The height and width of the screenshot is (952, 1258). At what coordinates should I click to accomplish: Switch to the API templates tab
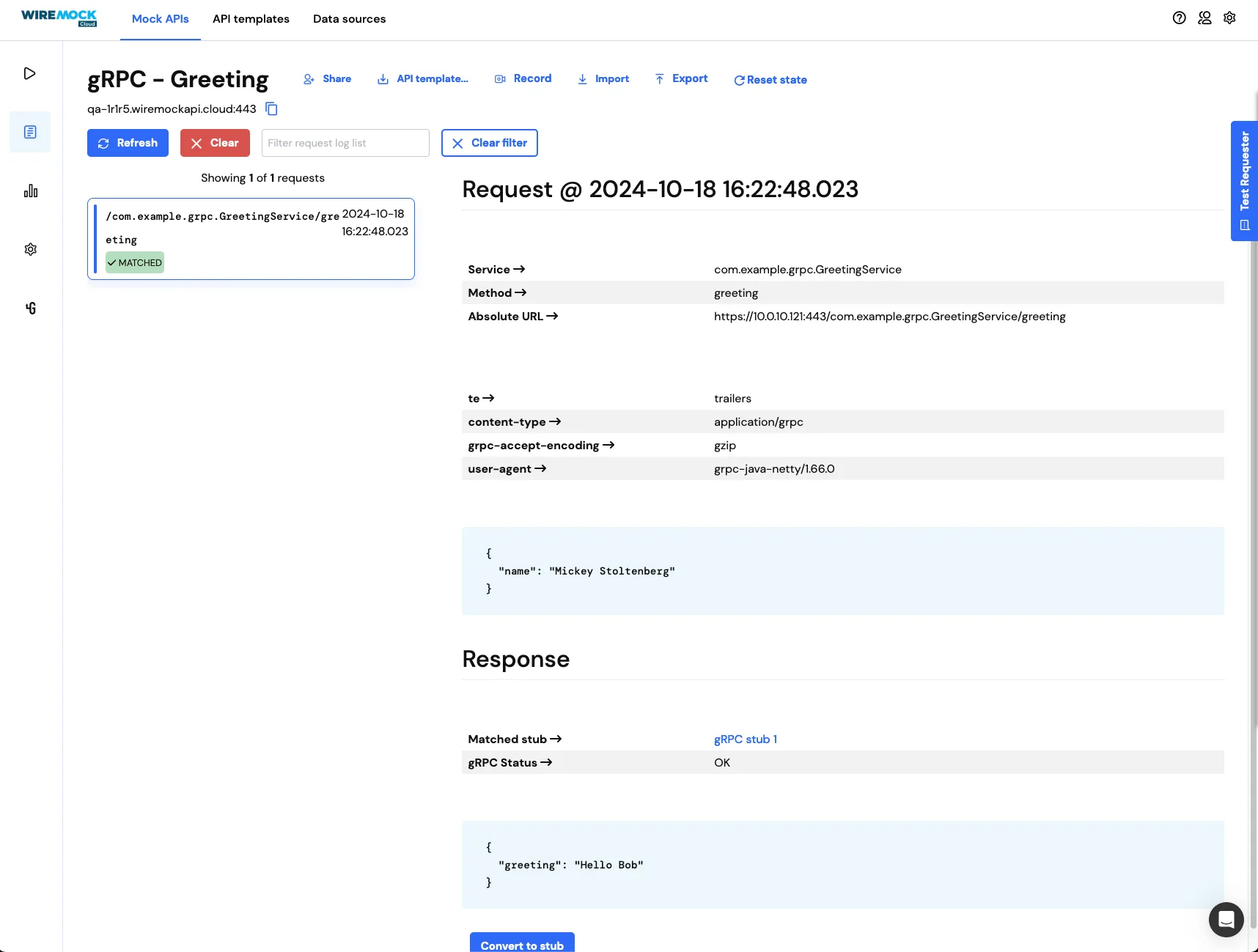tap(251, 19)
